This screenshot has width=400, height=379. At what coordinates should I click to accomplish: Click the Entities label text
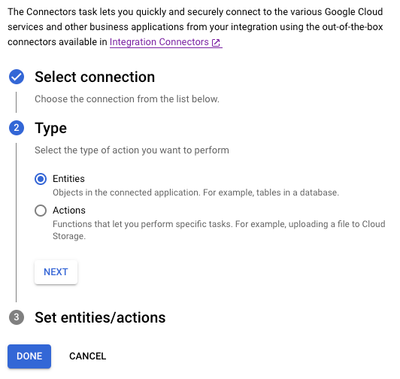69,179
